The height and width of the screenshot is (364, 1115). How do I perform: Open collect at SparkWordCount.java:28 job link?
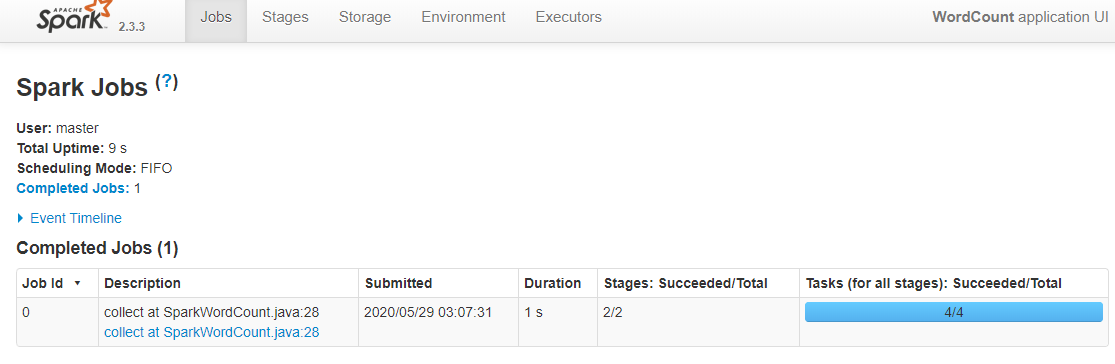212,332
